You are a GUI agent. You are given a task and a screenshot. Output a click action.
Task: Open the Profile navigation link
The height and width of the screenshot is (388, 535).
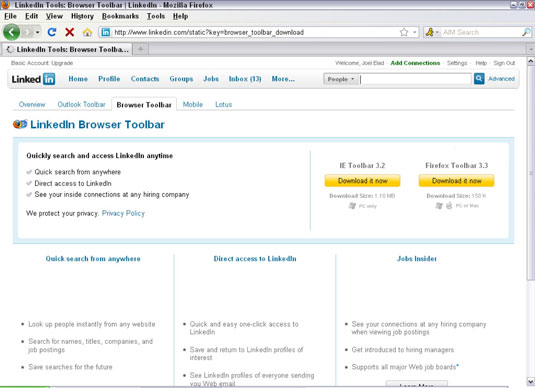109,79
